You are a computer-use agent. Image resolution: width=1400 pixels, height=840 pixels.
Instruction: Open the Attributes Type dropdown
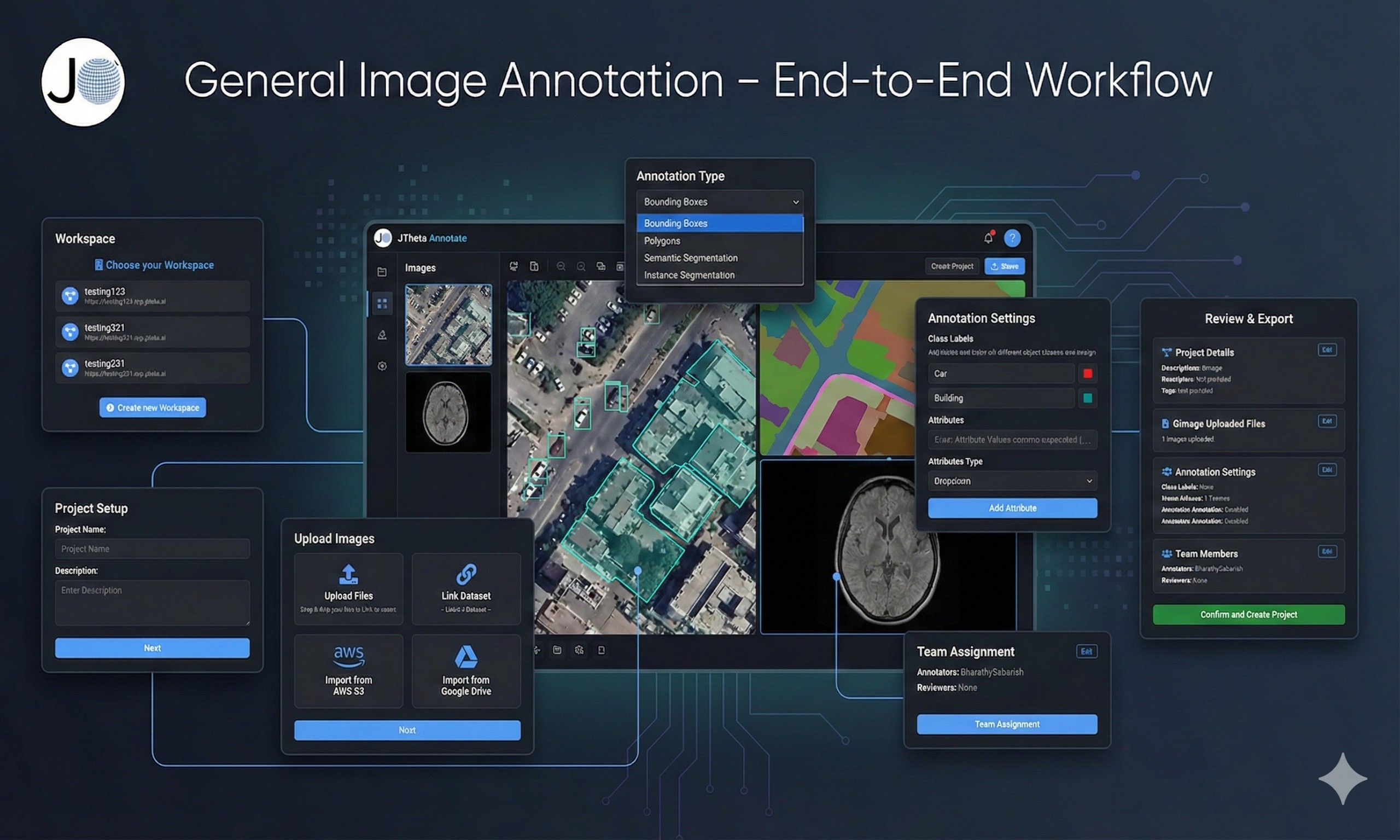click(x=1012, y=481)
